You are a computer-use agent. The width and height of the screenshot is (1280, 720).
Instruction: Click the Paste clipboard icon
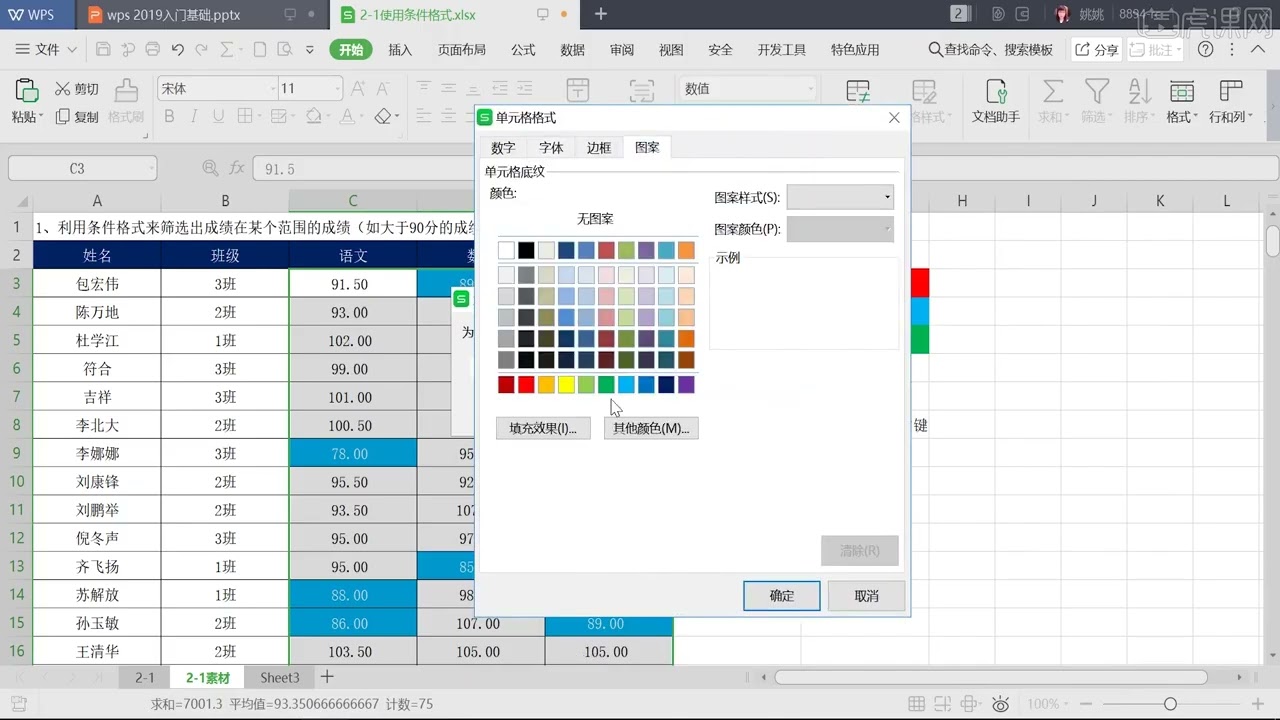point(25,91)
